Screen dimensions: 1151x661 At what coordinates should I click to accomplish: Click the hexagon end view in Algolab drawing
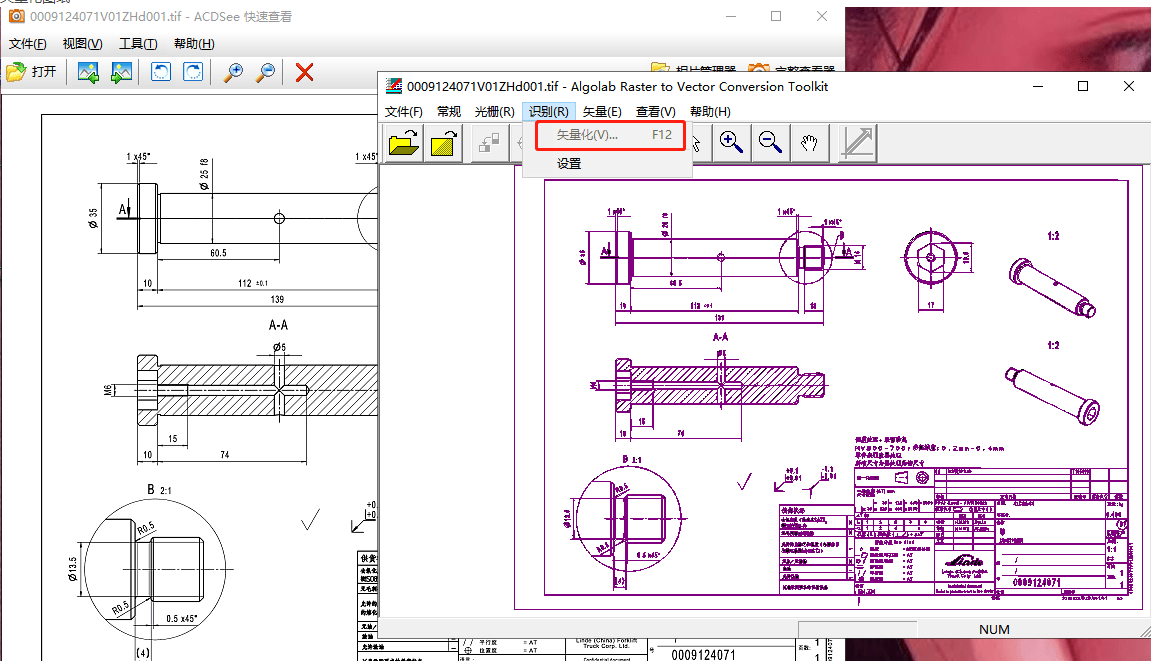930,259
